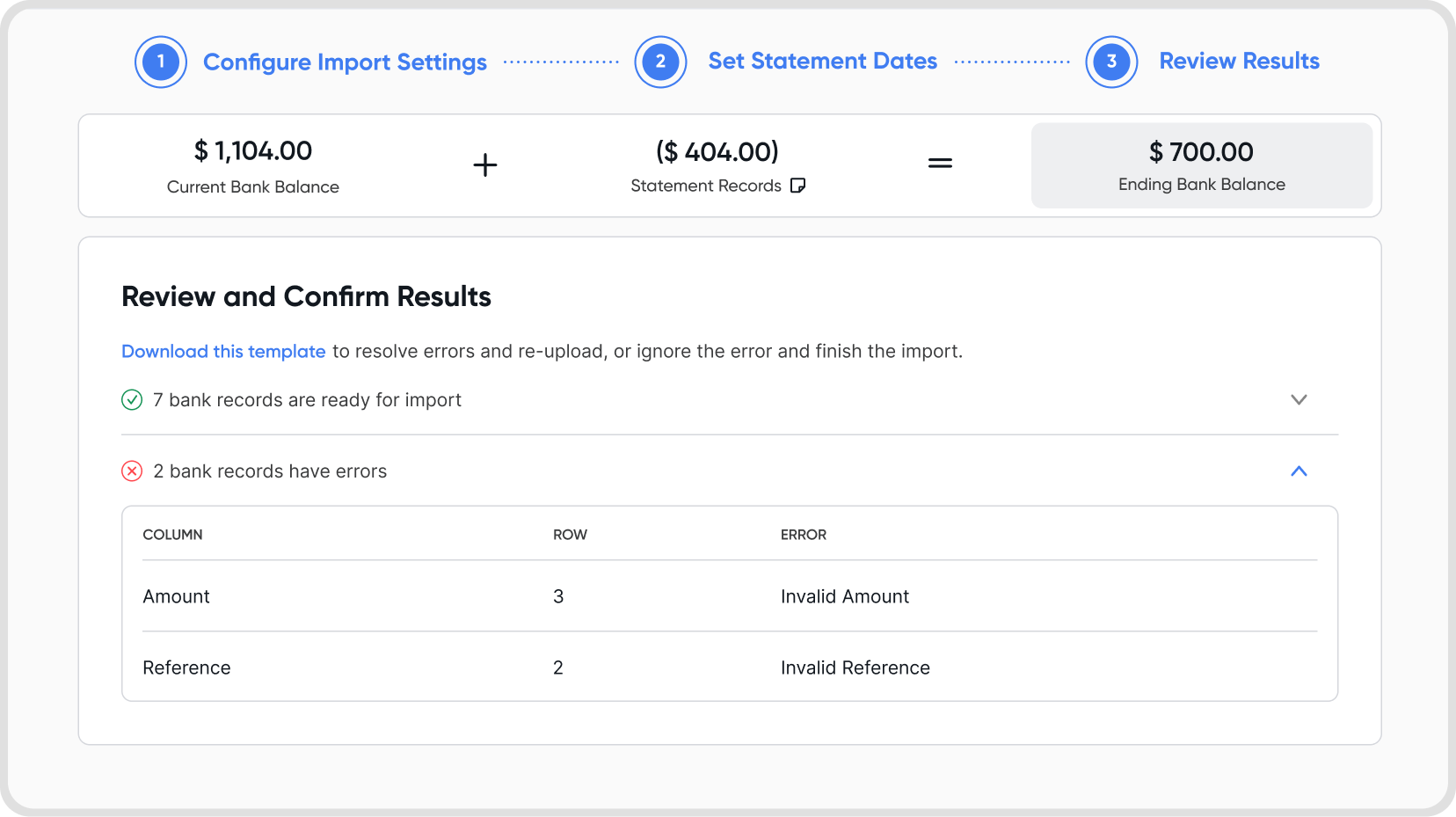
Task: Click the green checkmark ready status icon
Action: [132, 400]
